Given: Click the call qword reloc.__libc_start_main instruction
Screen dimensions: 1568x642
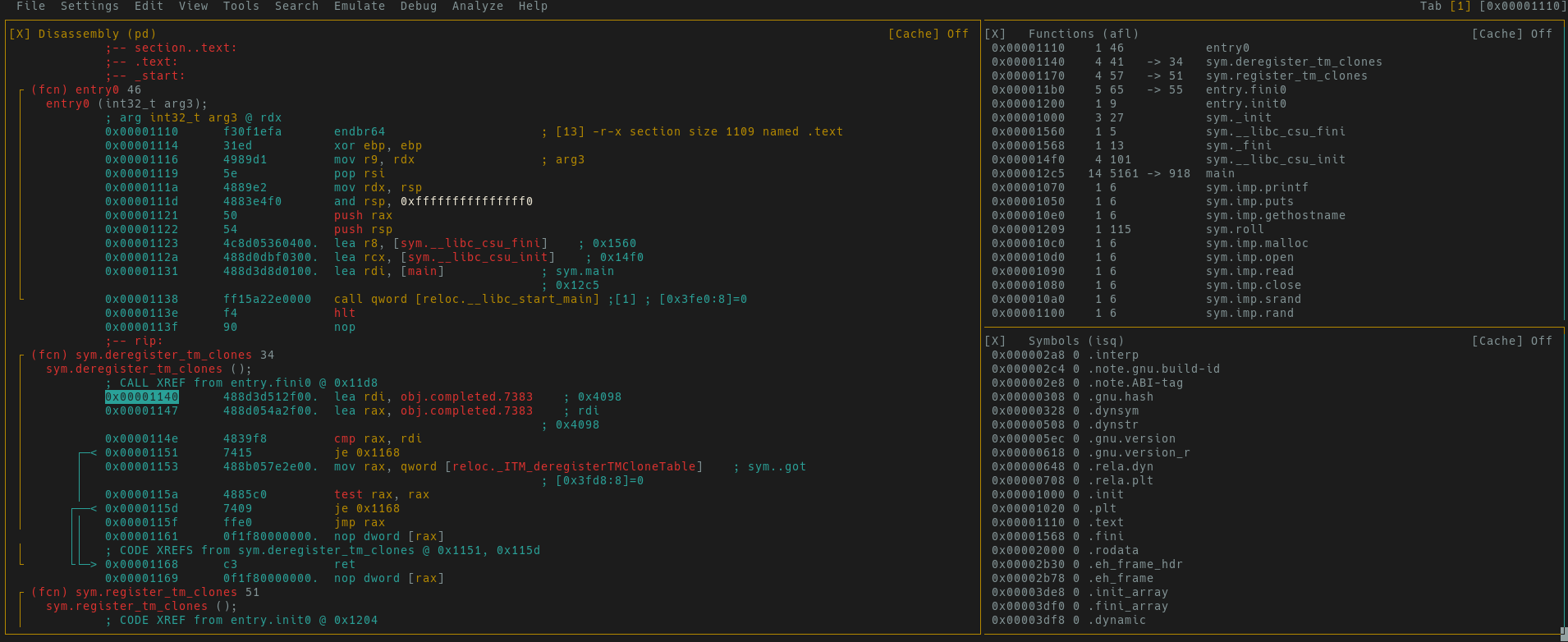Looking at the screenshot, I should click(x=466, y=299).
